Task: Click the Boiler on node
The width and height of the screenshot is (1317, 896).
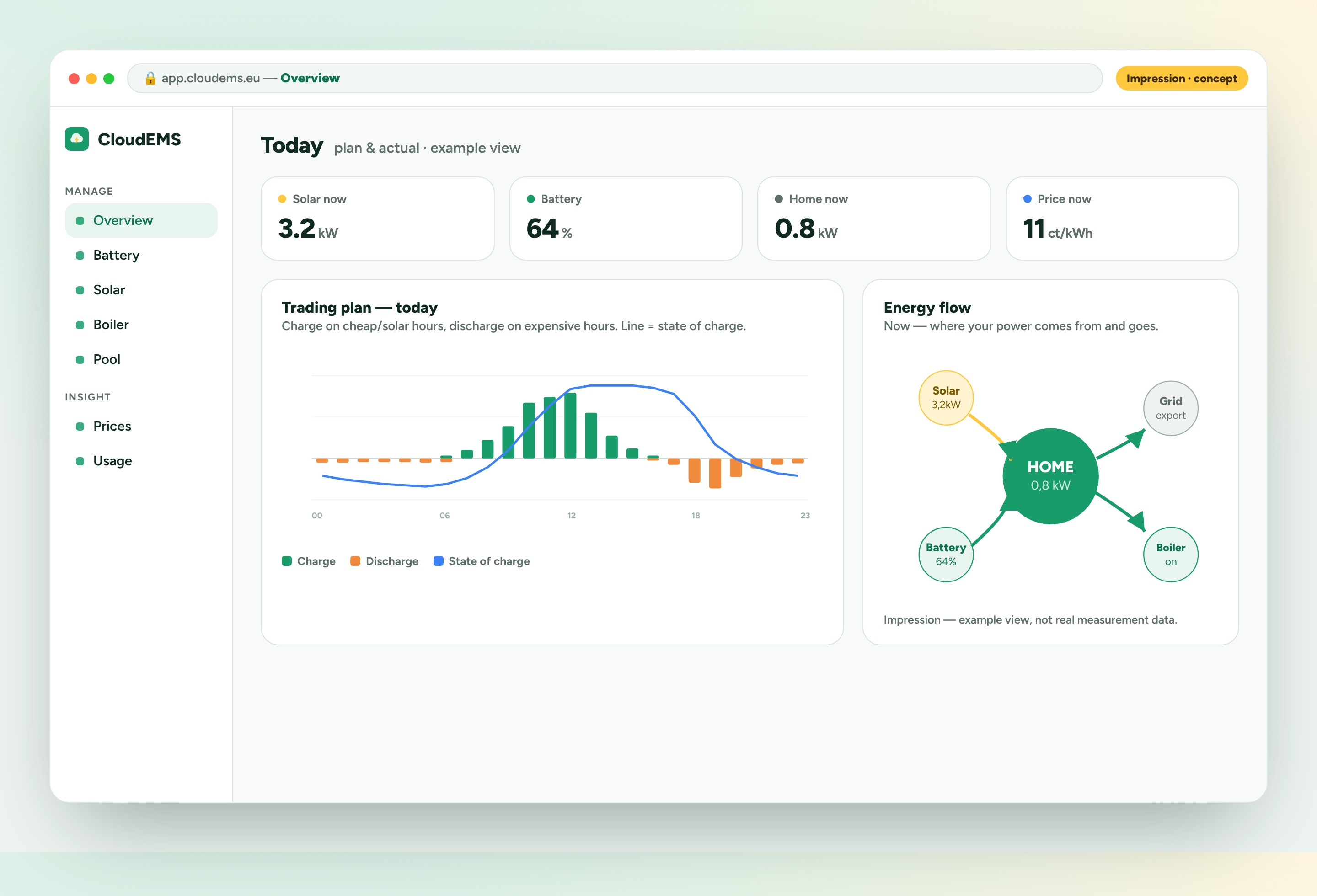Action: [1170, 555]
